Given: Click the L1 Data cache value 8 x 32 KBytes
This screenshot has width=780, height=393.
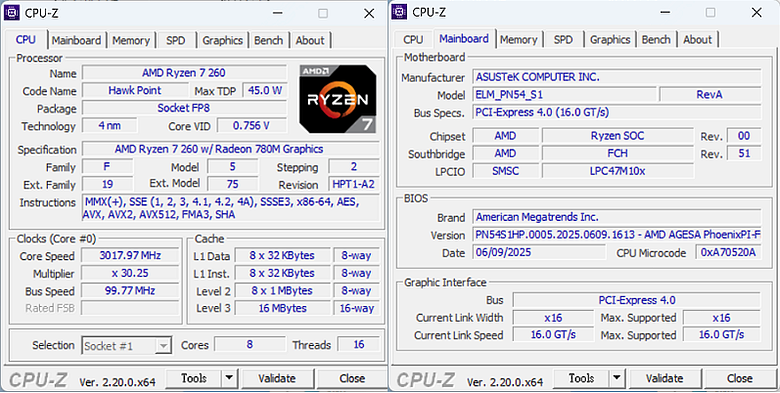Looking at the screenshot, I should [x=282, y=256].
